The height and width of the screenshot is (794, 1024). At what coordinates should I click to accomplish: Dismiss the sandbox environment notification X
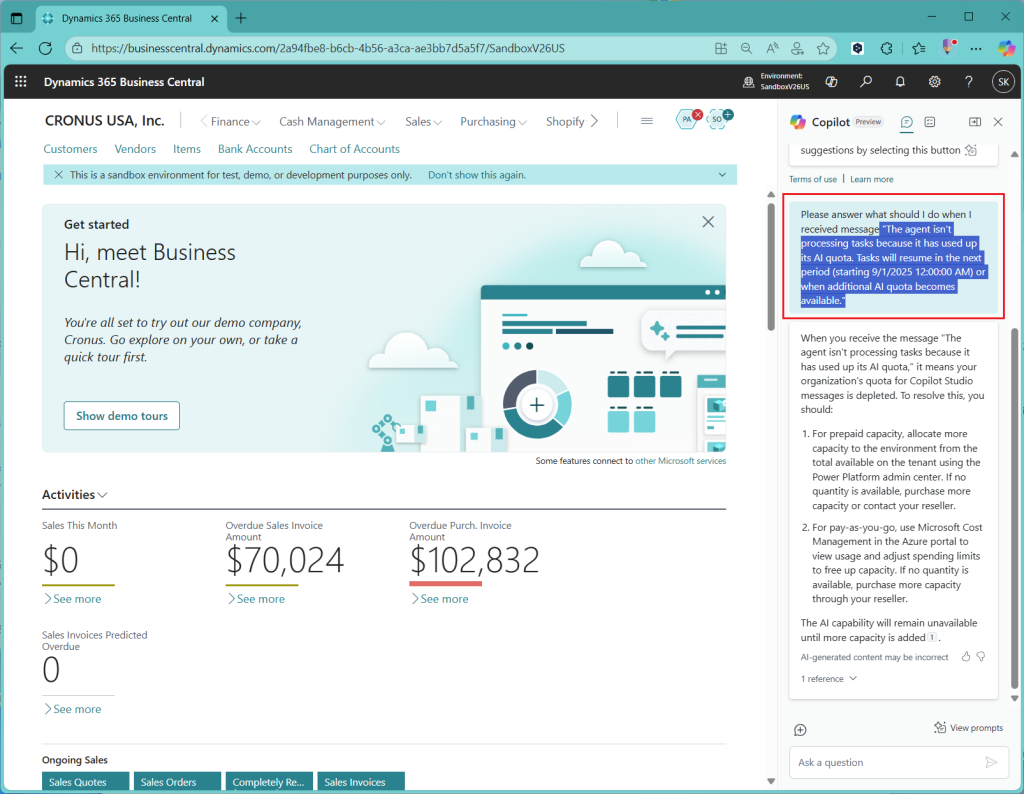(58, 175)
